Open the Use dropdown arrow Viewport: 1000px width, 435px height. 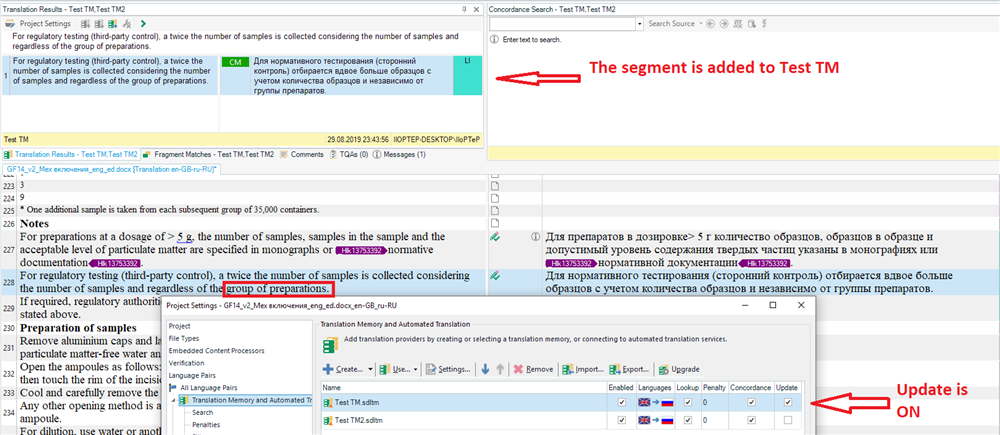(x=415, y=369)
